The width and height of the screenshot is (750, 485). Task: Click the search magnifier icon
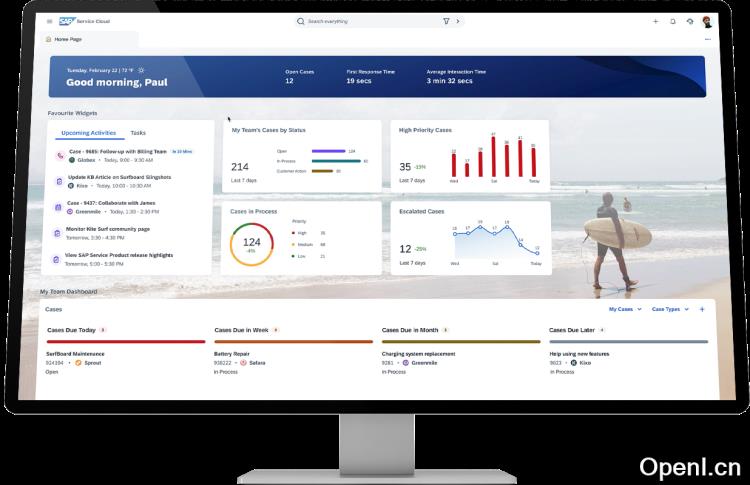[300, 21]
